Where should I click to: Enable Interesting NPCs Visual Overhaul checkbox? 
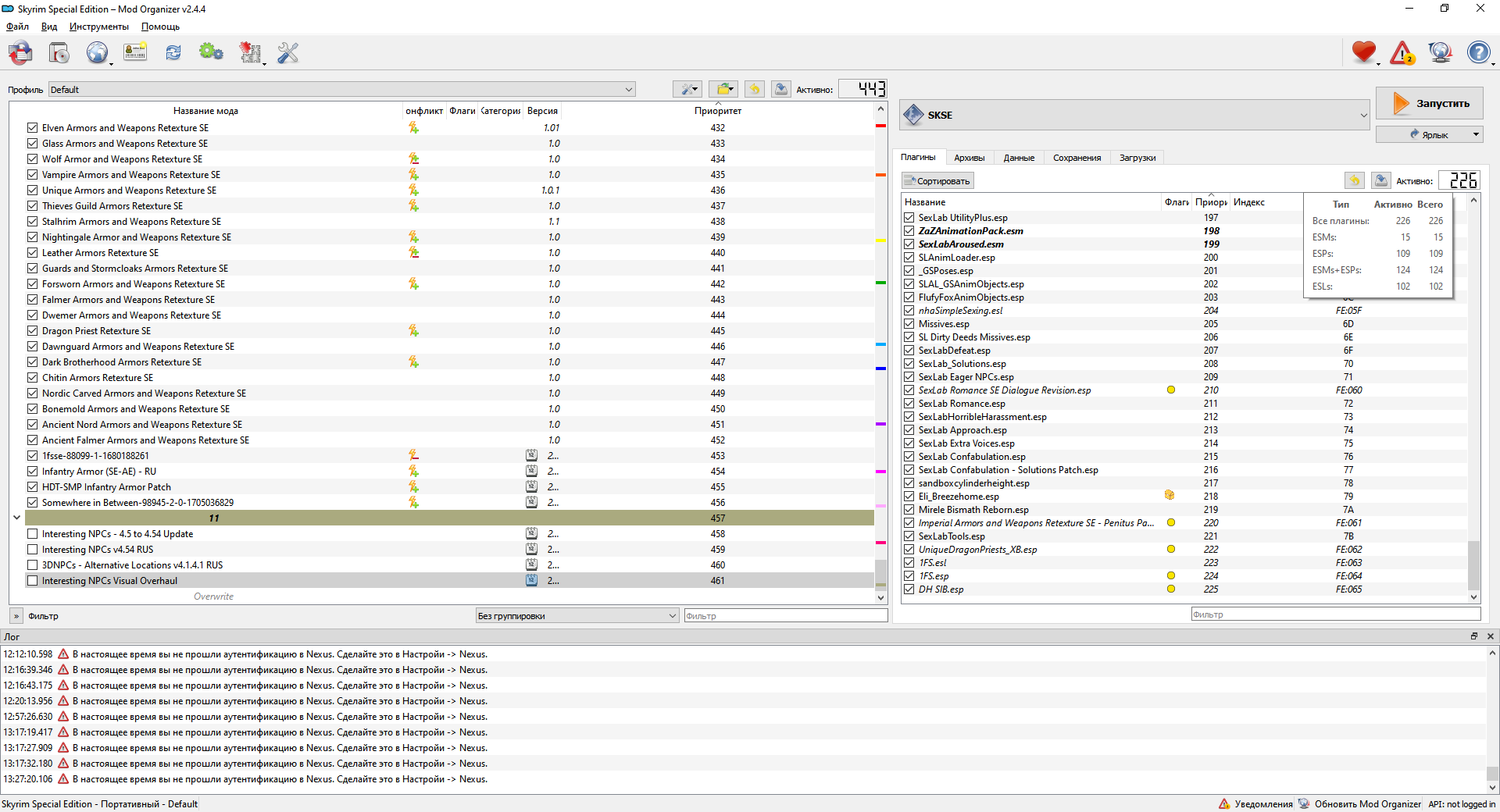pos(32,580)
